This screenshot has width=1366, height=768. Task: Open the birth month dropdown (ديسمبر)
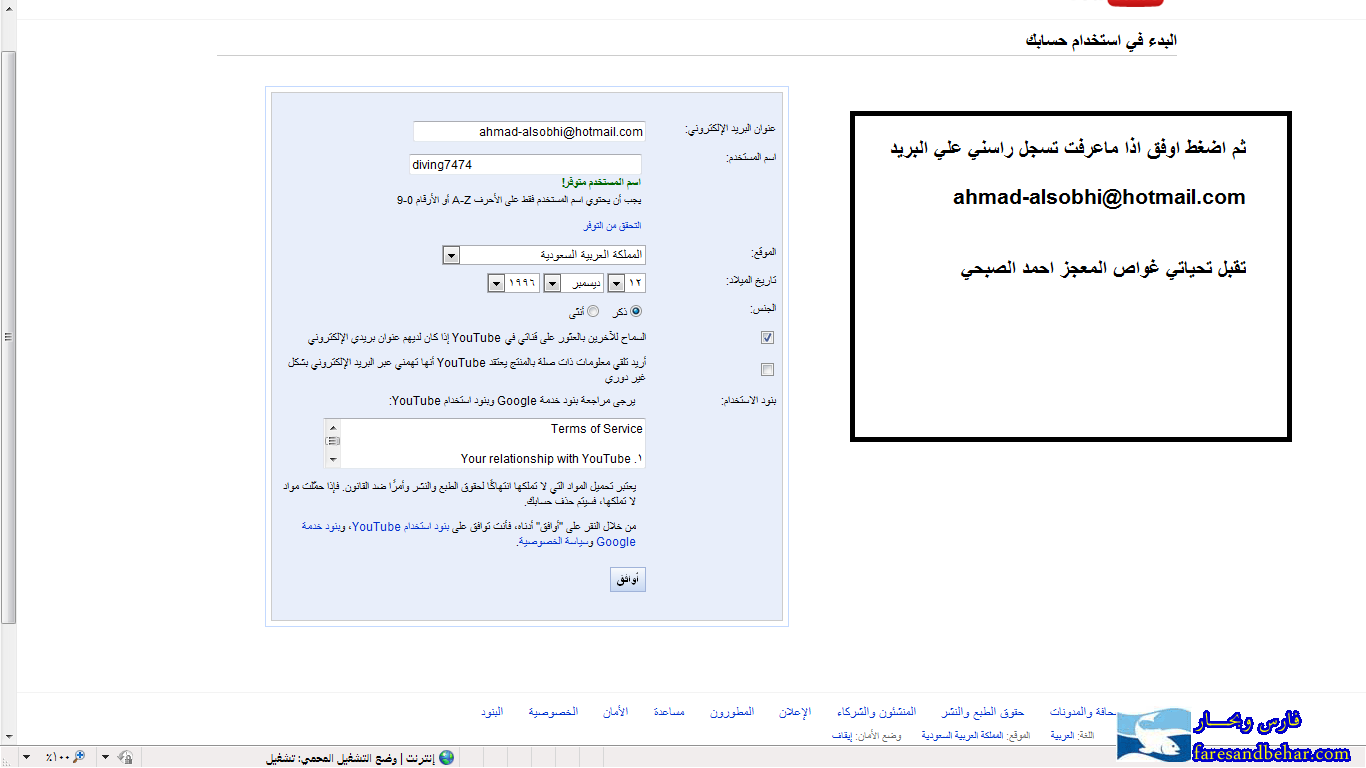coord(551,284)
